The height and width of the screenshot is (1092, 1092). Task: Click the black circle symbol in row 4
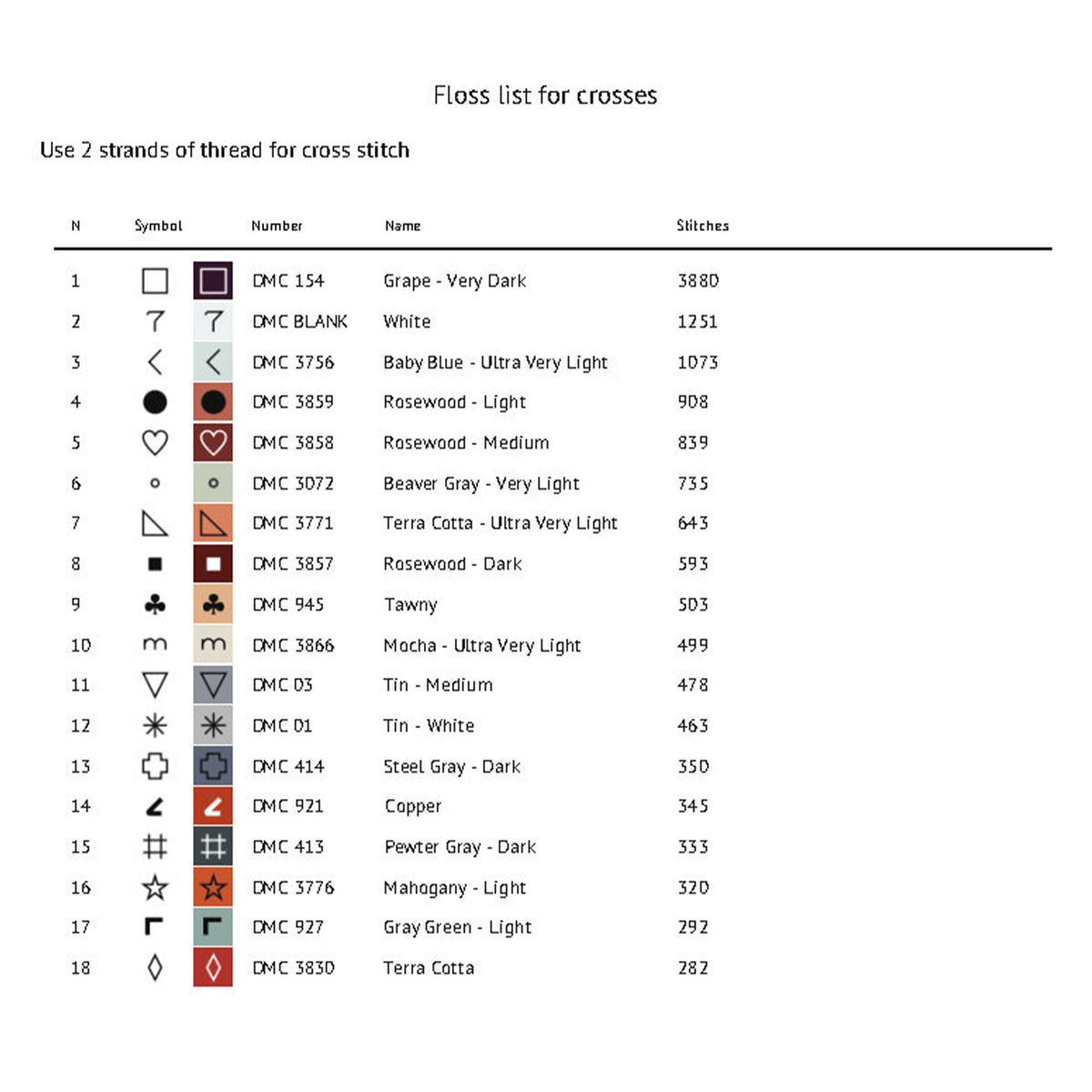(x=155, y=401)
